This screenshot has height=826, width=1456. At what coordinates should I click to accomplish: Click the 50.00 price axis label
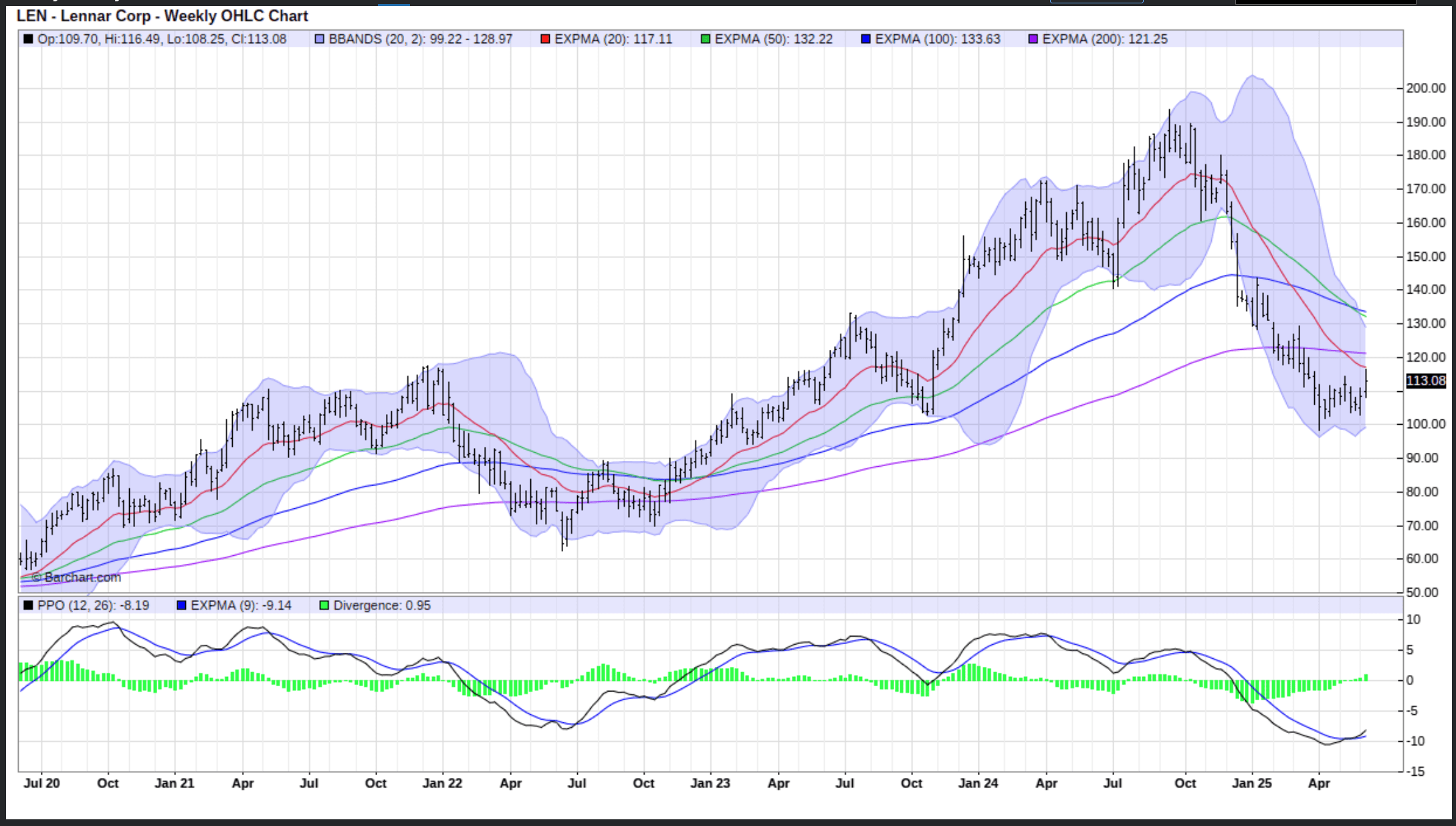point(1422,593)
